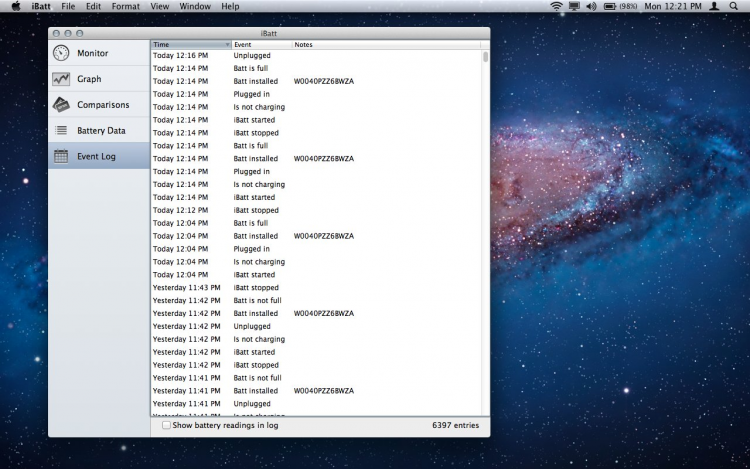The height and width of the screenshot is (469, 750).
Task: Click serial note on Yesterday 11:41 PM row
Action: pyautogui.click(x=324, y=391)
